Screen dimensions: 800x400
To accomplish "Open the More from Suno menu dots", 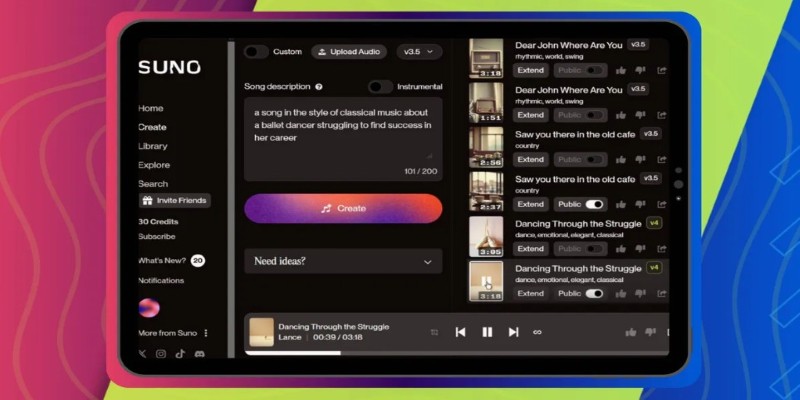I will pos(206,333).
